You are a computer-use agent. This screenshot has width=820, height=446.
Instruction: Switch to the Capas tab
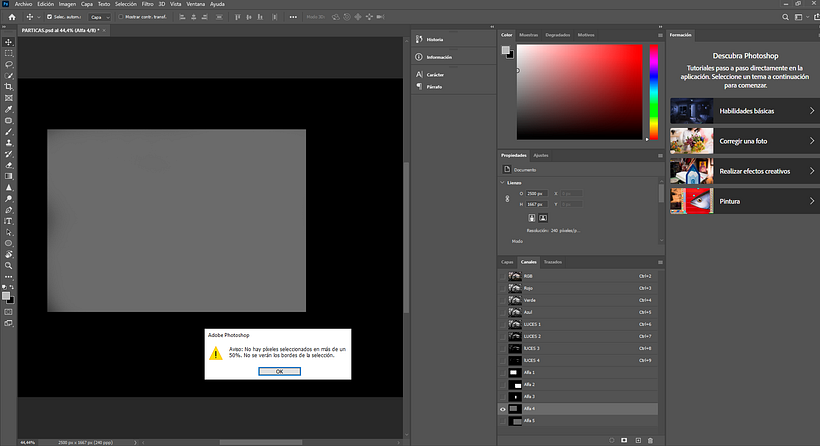click(x=507, y=262)
